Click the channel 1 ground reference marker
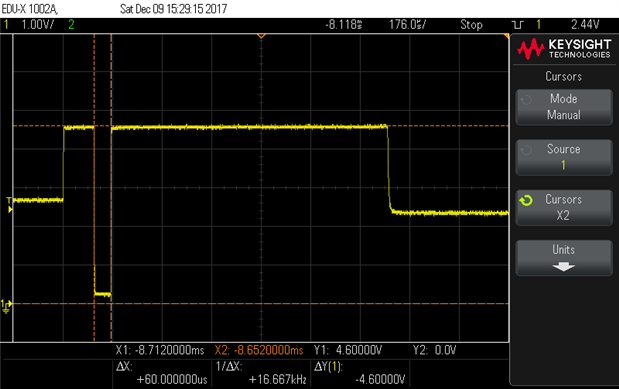 (x=6, y=305)
